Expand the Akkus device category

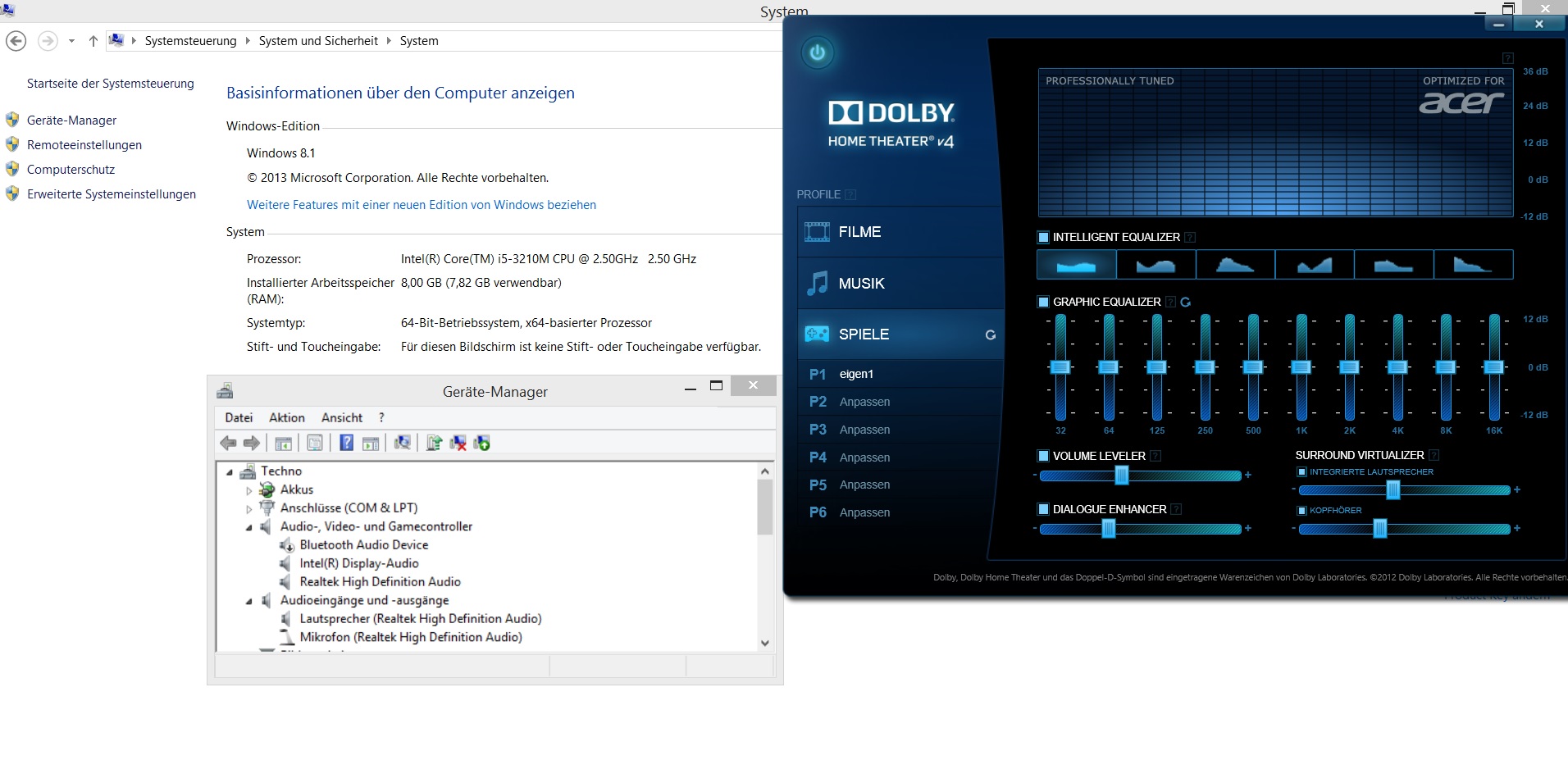249,490
